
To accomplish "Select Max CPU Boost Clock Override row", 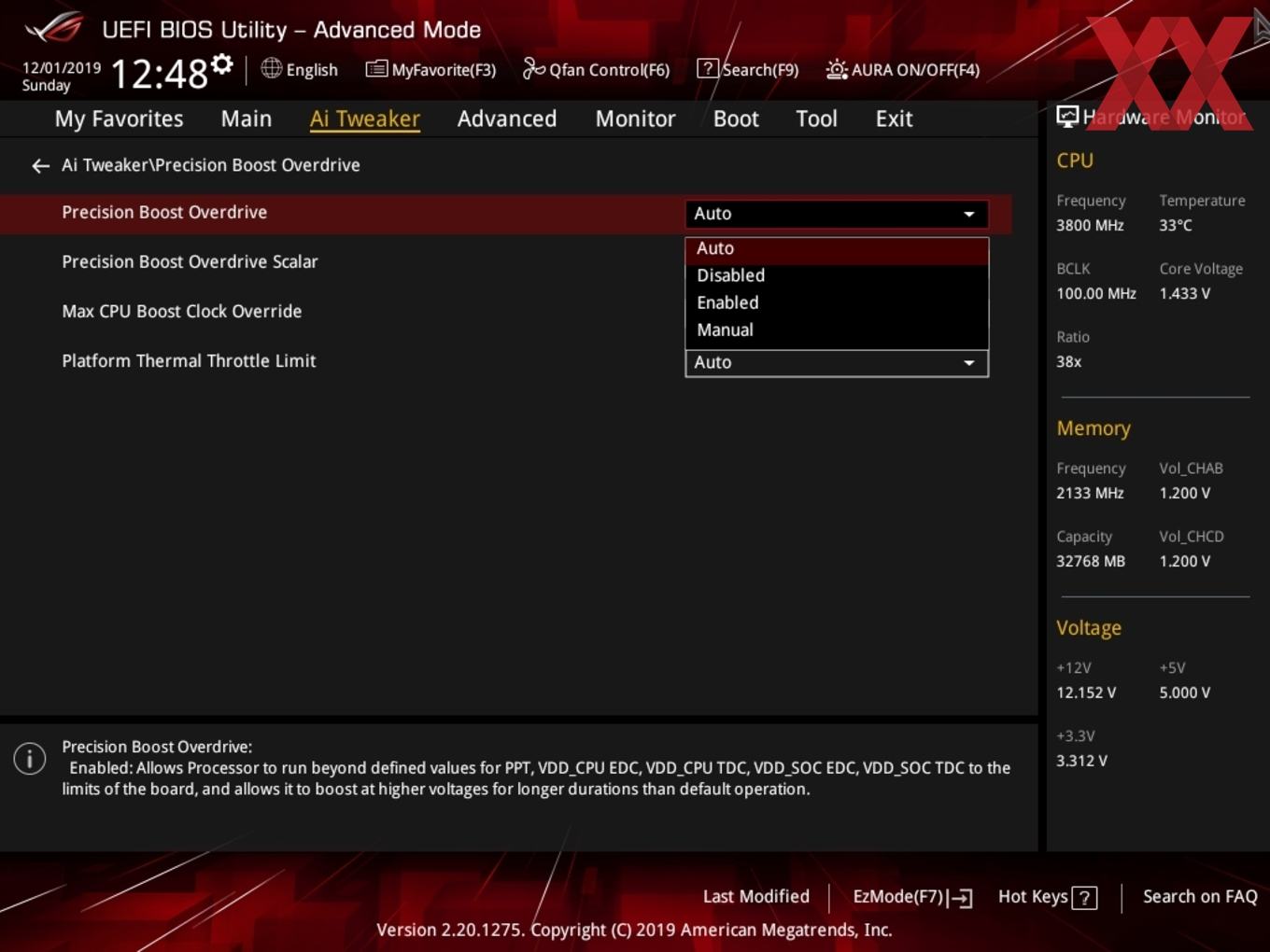I will coord(182,312).
